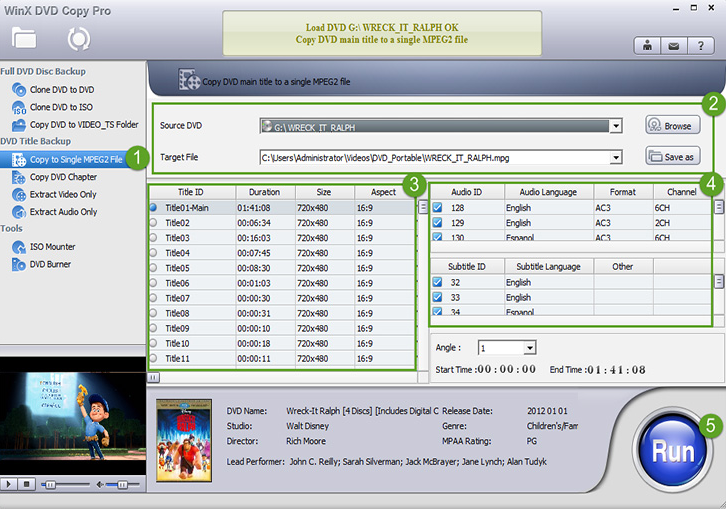Click the Clone DVD to ISO icon

19,107
